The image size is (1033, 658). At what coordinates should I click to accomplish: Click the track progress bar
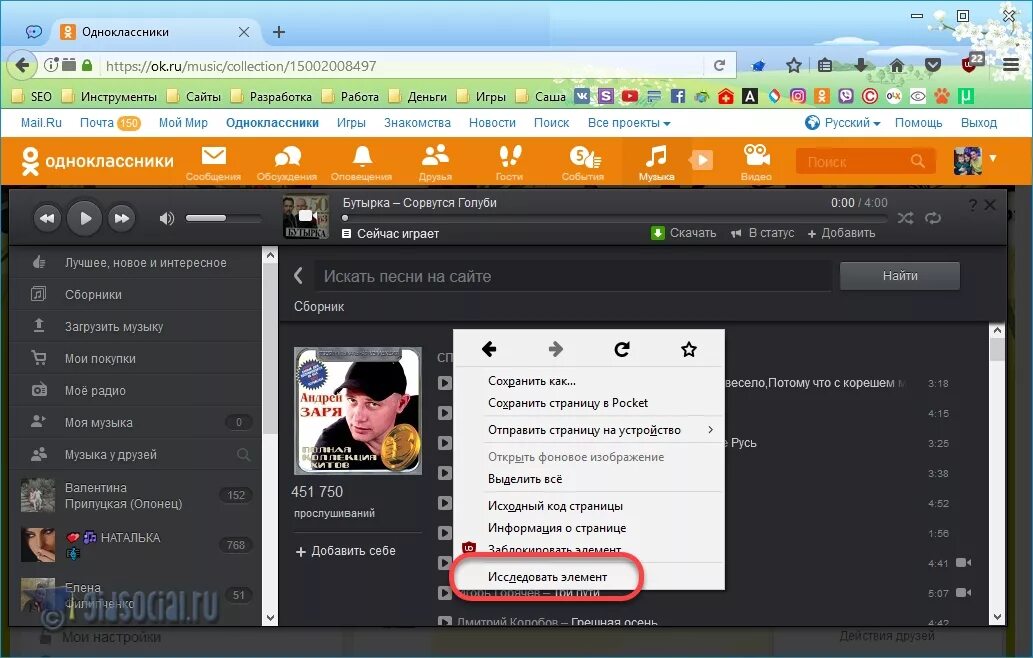614,217
